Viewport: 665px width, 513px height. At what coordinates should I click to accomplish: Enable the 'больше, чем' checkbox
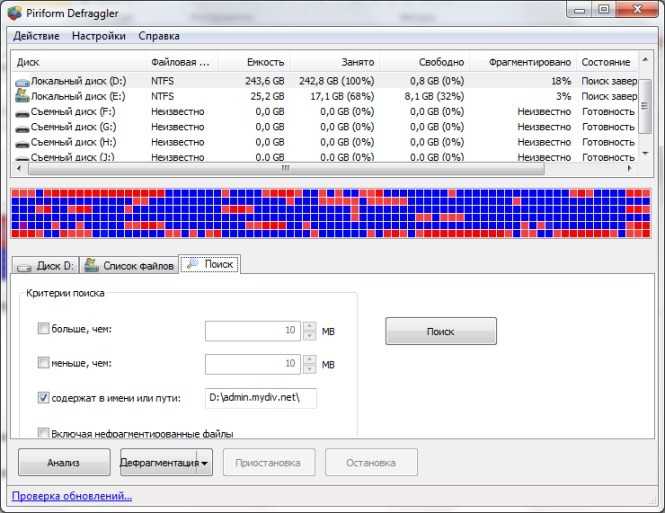click(x=43, y=328)
